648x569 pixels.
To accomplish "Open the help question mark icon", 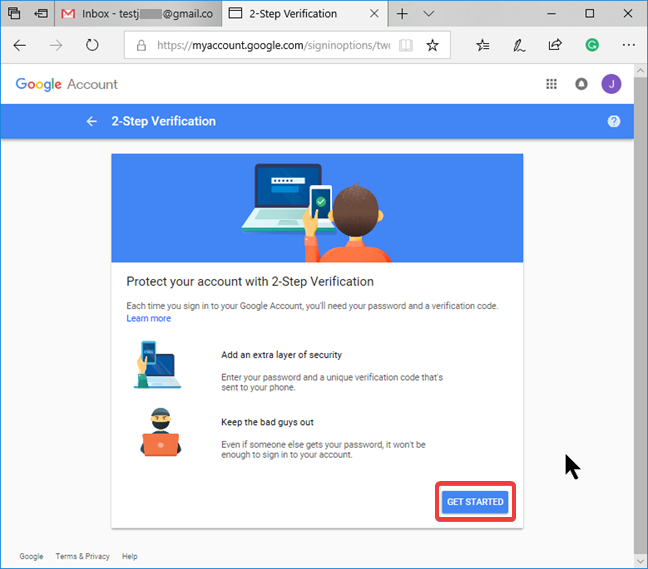I will point(614,121).
